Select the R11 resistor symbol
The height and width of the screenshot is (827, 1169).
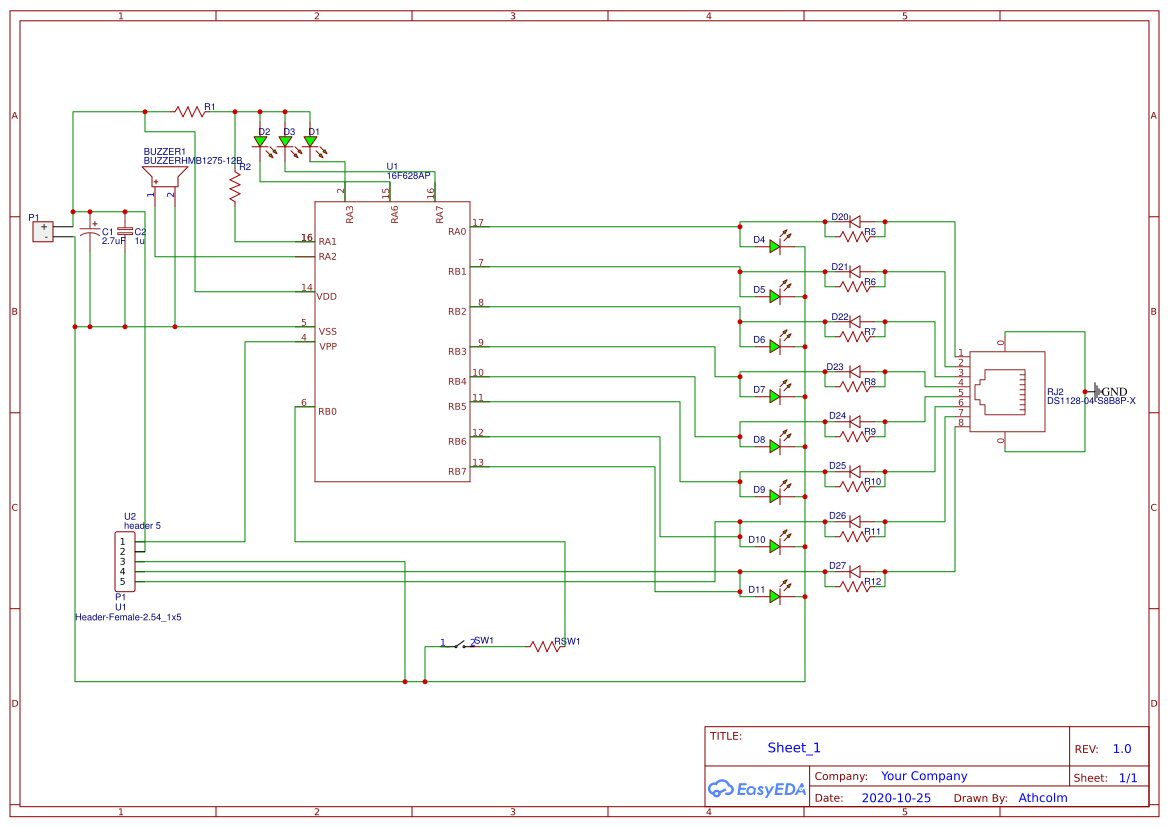(855, 537)
